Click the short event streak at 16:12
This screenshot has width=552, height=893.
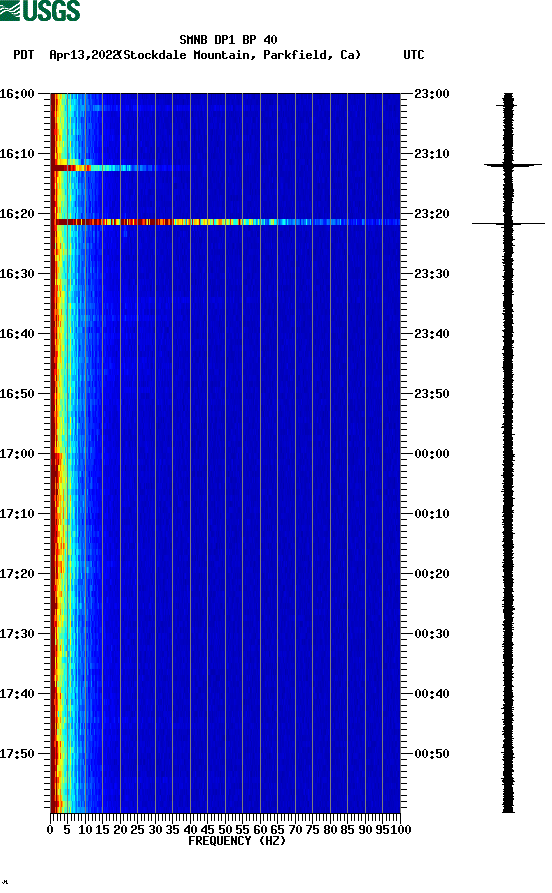pos(120,168)
